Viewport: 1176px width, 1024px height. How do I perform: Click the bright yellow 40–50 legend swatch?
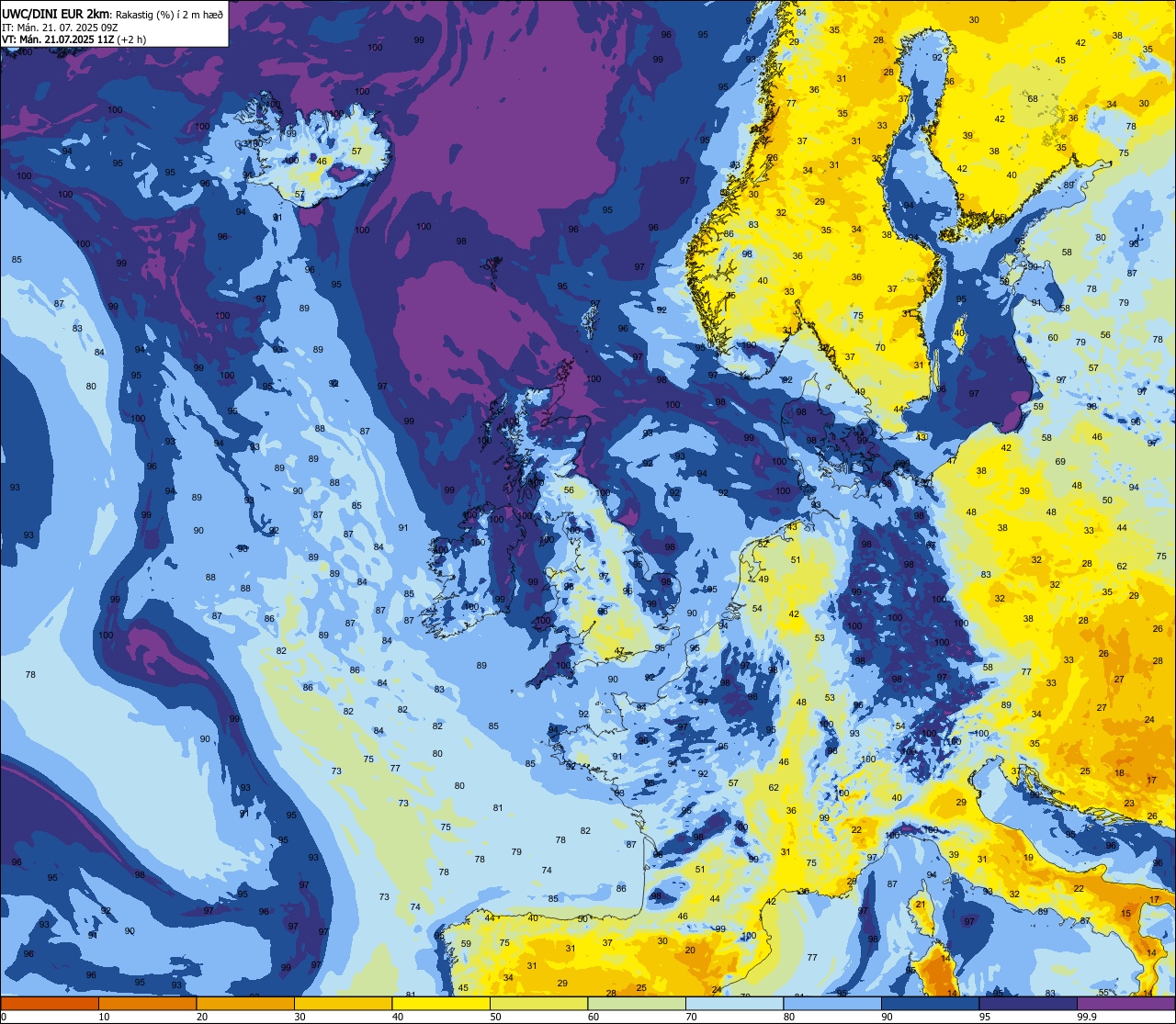tap(441, 1003)
